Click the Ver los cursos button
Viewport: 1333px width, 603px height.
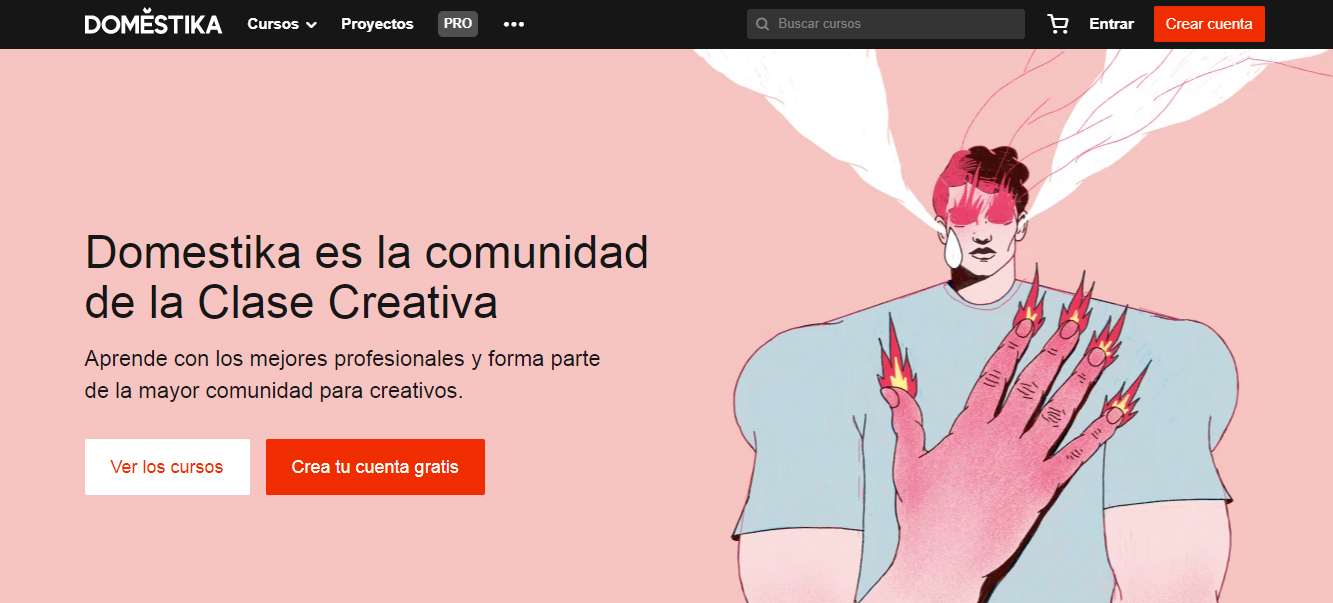tap(167, 467)
